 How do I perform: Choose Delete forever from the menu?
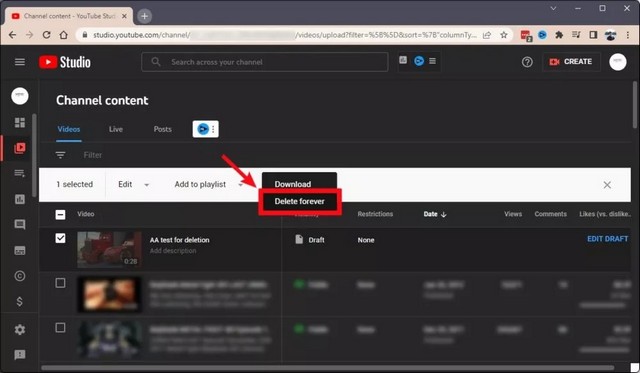tap(300, 201)
